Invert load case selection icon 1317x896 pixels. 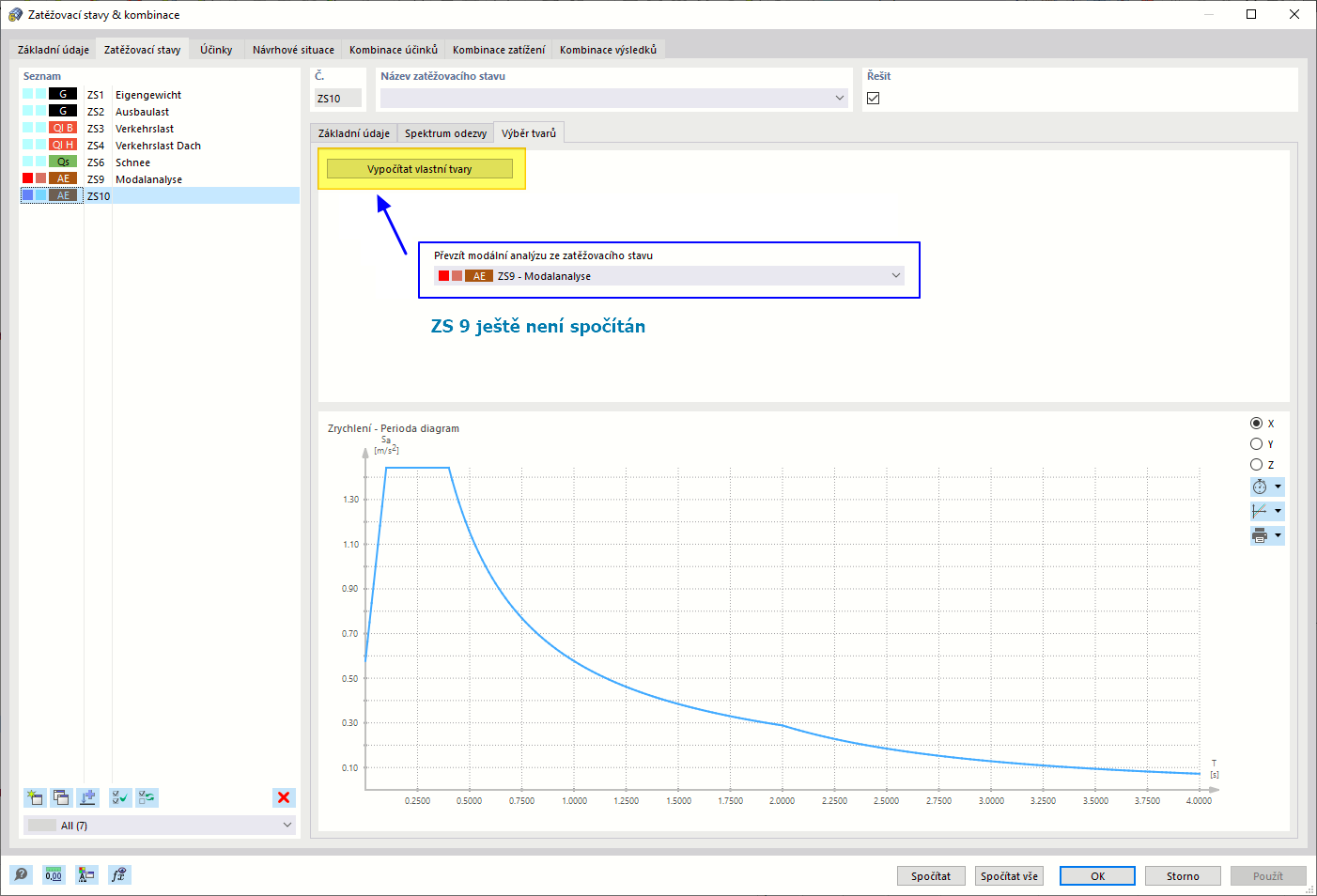(147, 797)
